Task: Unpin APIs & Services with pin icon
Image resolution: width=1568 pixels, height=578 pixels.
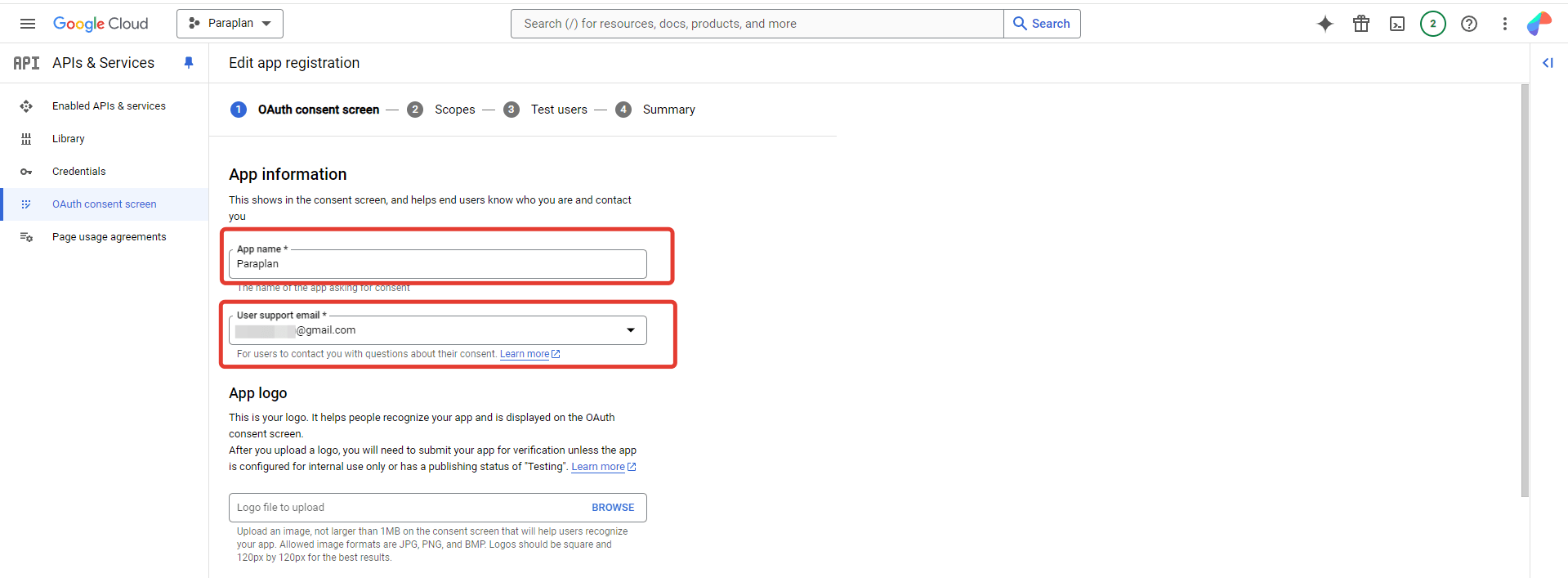Action: click(189, 63)
